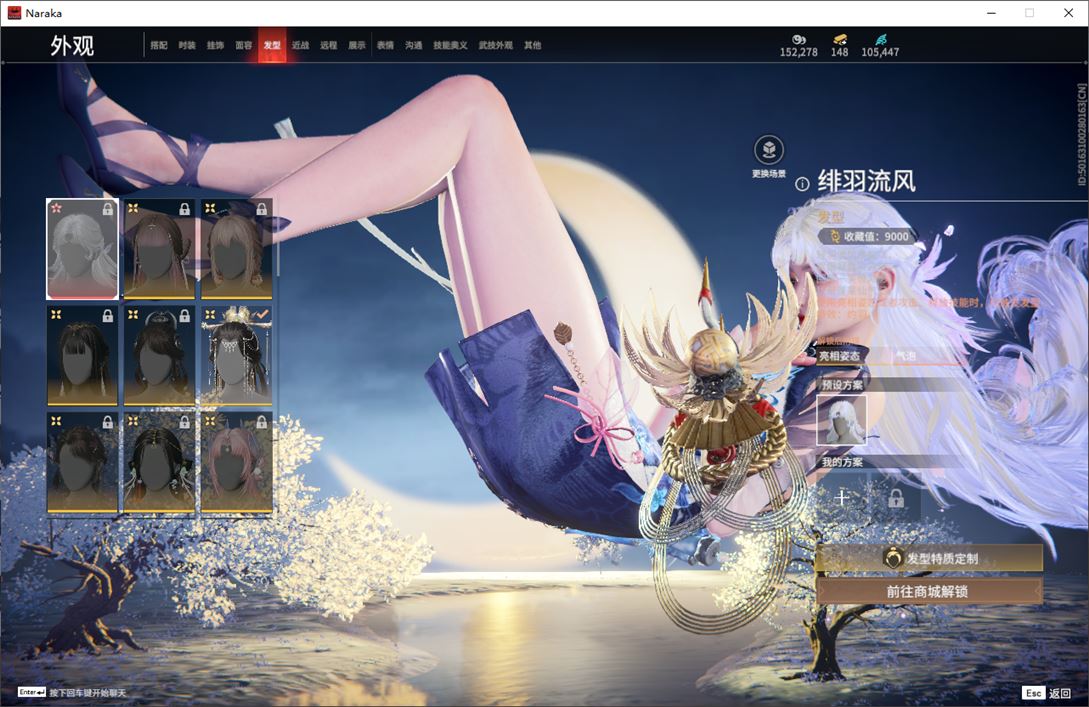Open the 展示 tab
This screenshot has height=707, width=1089.
(x=357, y=45)
